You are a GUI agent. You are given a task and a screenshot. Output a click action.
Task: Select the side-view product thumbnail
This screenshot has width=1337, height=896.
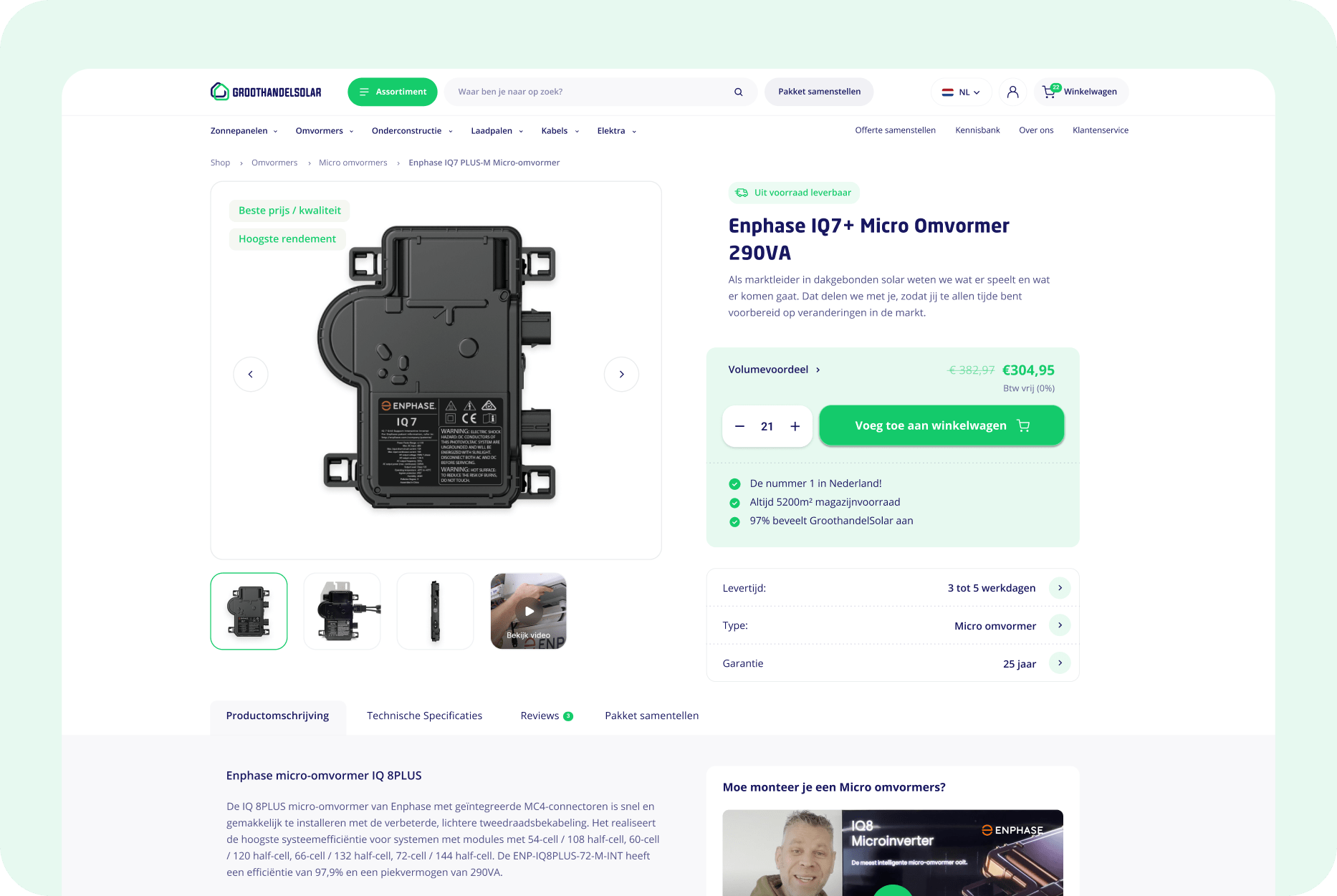click(435, 611)
